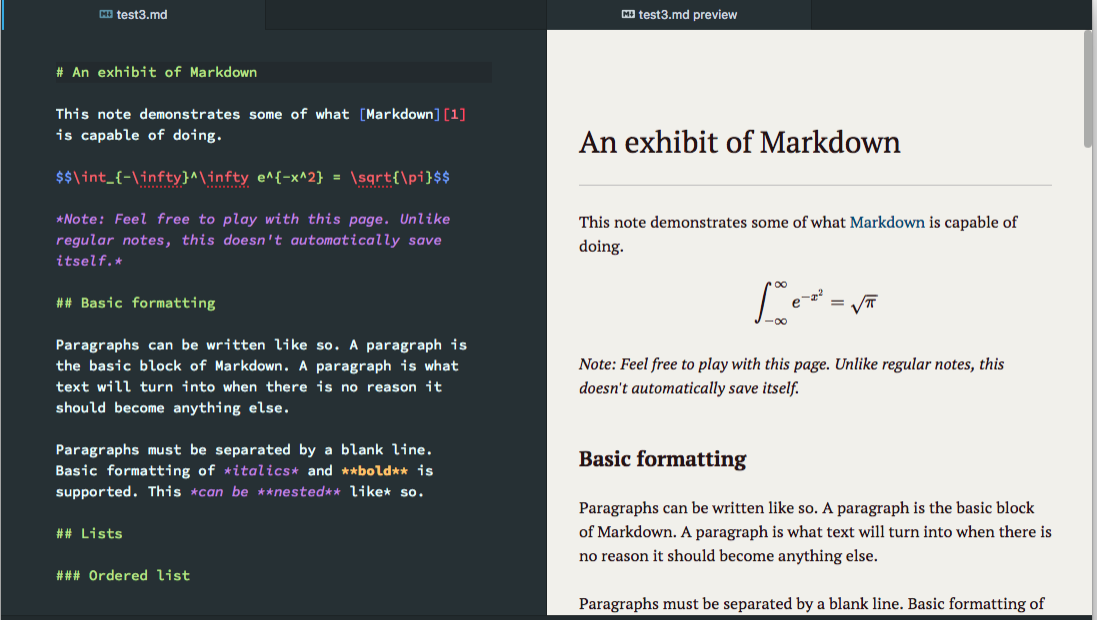Click the LaTeX integral source line in the editor
1097x620 pixels.
[252, 177]
